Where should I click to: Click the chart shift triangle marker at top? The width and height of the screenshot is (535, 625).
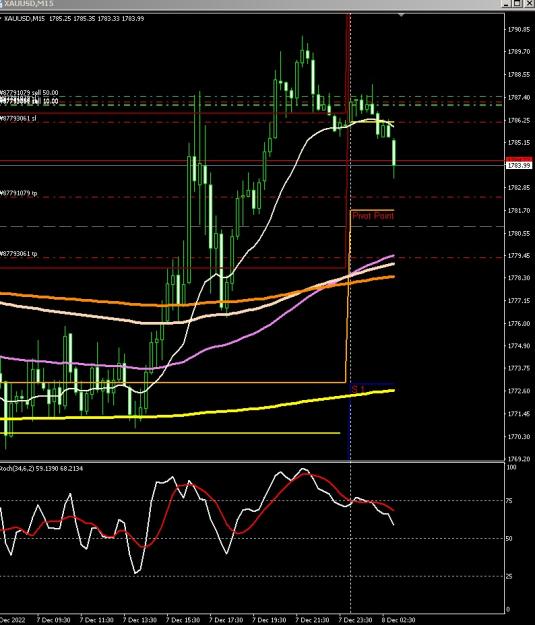tap(401, 15)
